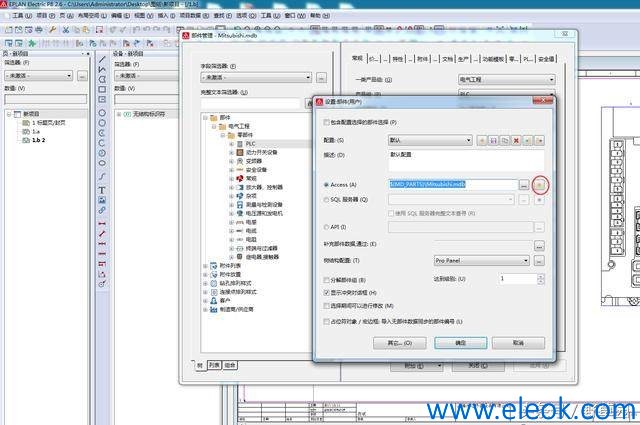Click the 其它... (O) button

400,343
